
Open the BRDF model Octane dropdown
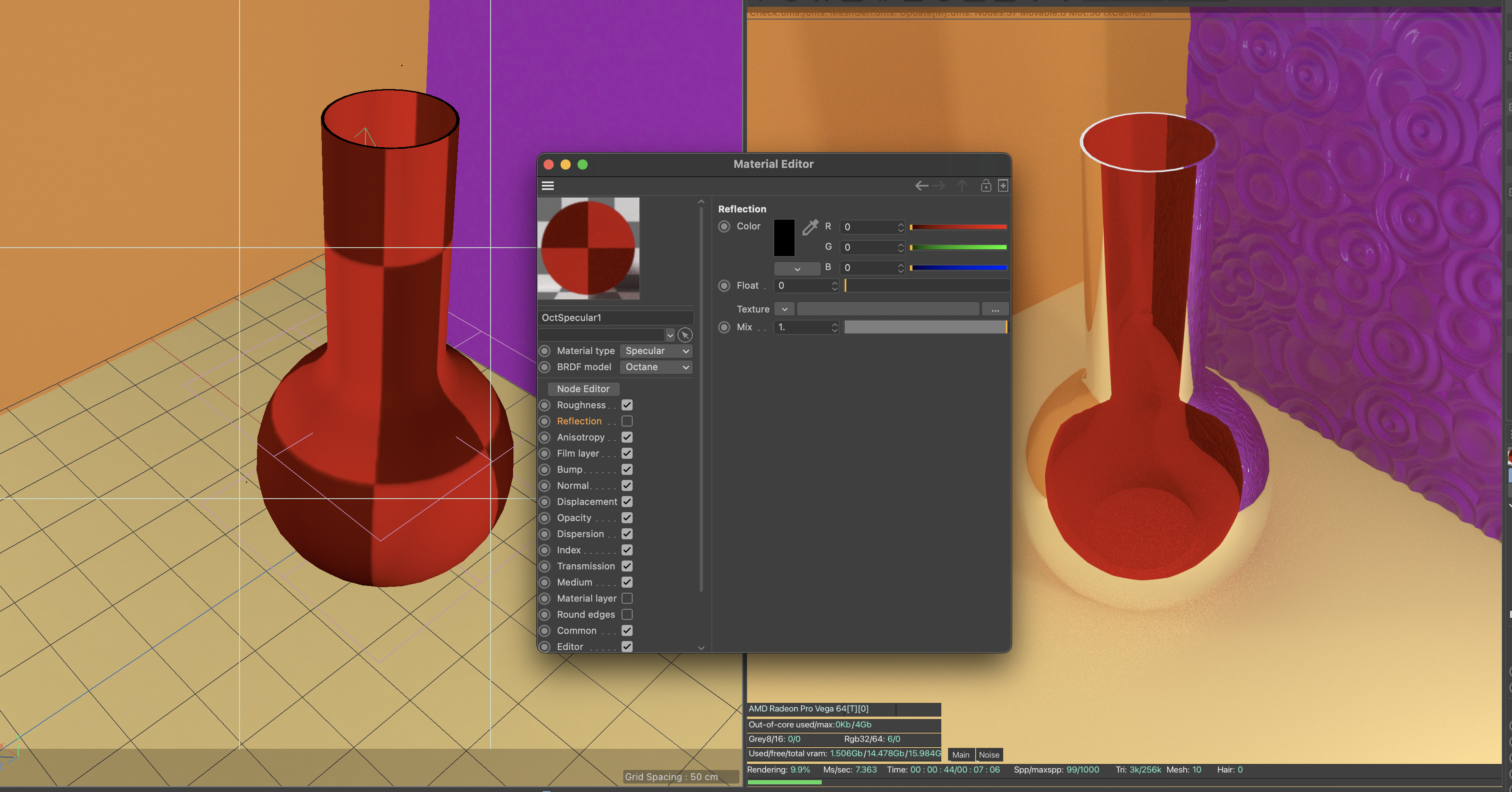[656, 367]
